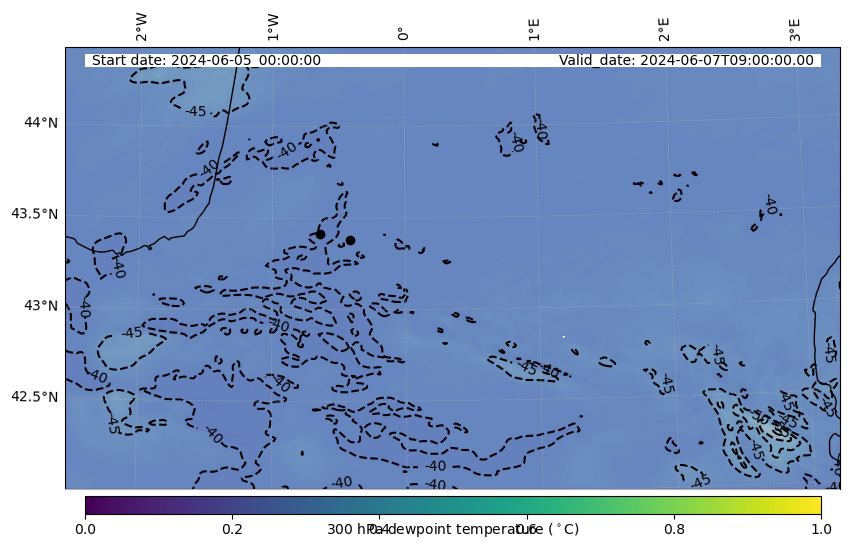Click the dark purple end of the colorbar
Viewport: 850px width, 557px height.
pyautogui.click(x=91, y=505)
